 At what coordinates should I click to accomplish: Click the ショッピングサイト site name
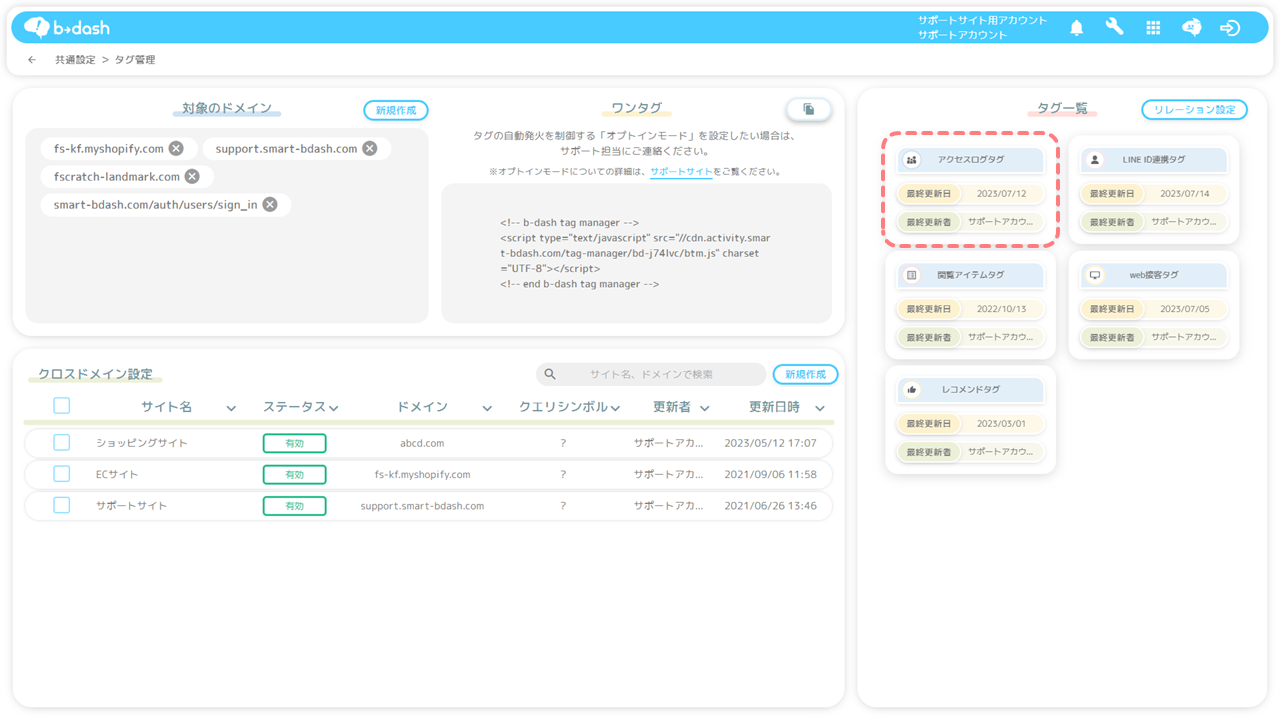coord(141,443)
